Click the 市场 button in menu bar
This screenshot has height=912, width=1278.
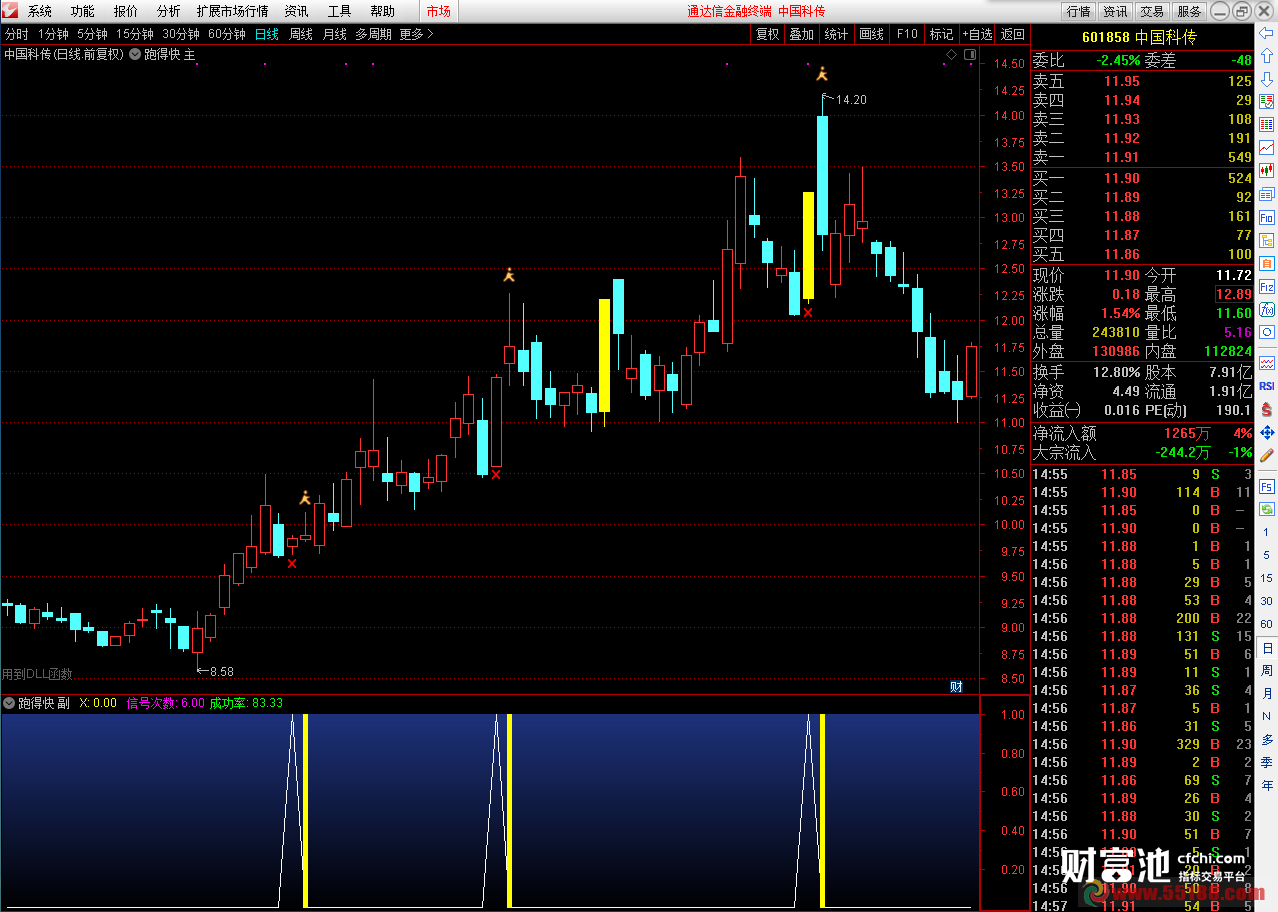point(438,11)
